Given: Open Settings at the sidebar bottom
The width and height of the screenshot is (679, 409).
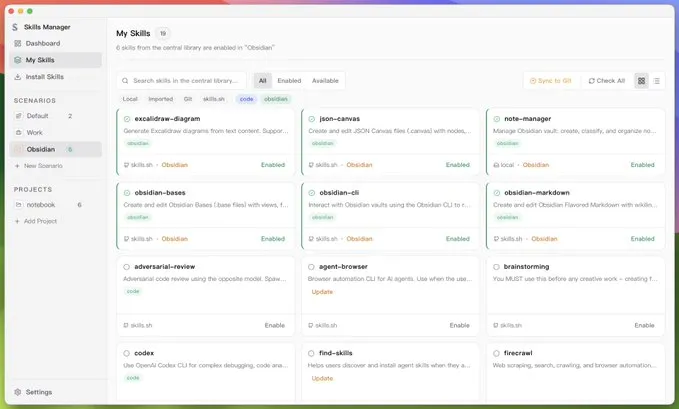Looking at the screenshot, I should coord(55,392).
